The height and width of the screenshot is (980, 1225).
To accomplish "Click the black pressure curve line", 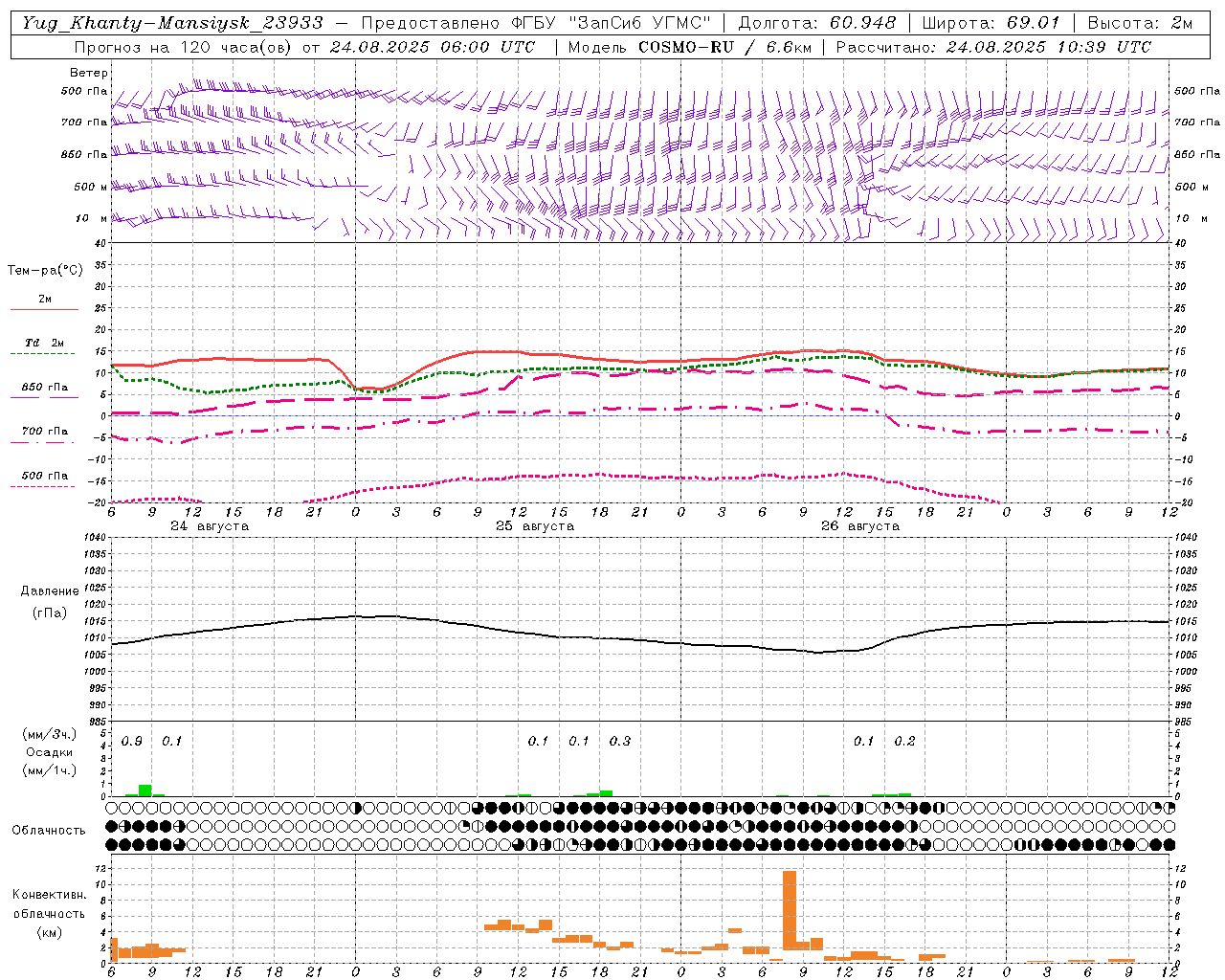I will [640, 638].
